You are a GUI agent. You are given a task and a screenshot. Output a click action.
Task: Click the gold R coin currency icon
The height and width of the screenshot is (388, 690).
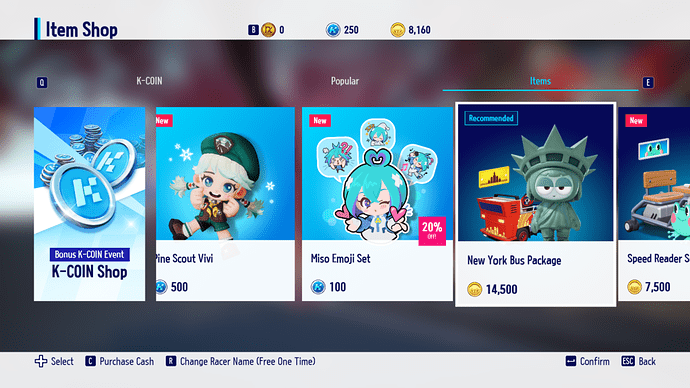coord(268,30)
